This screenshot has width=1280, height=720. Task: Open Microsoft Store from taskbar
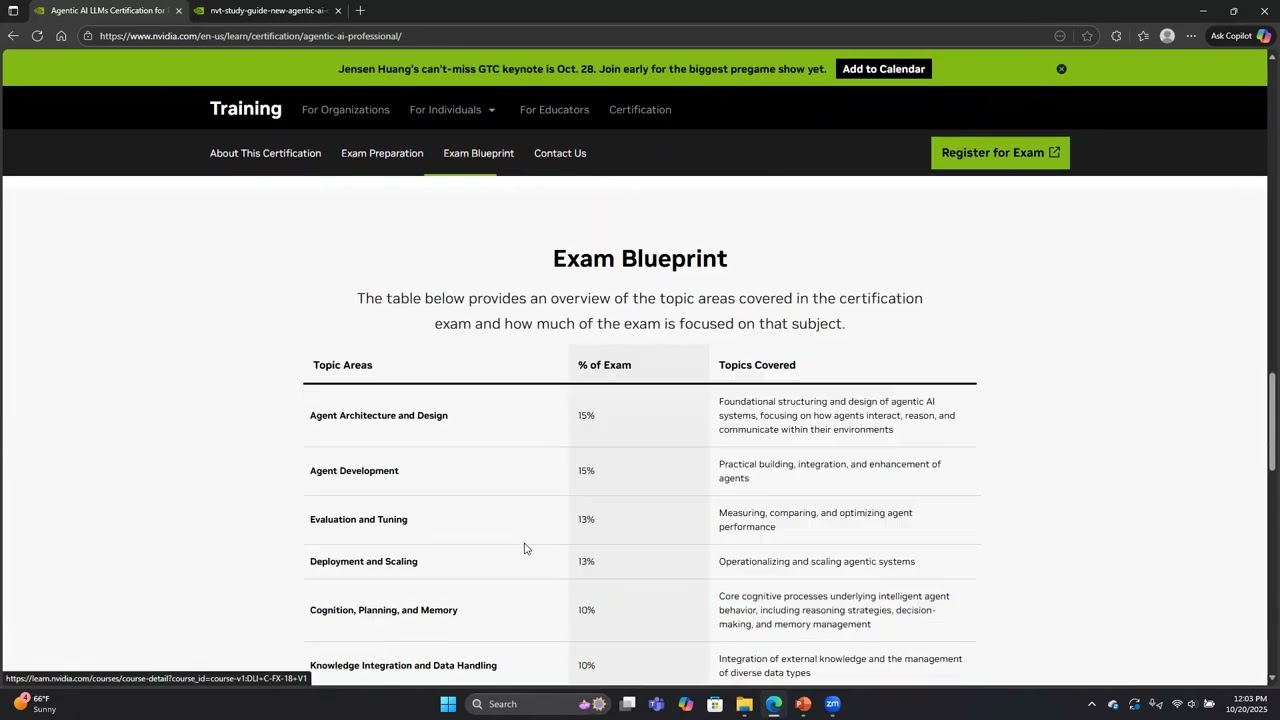coord(715,704)
